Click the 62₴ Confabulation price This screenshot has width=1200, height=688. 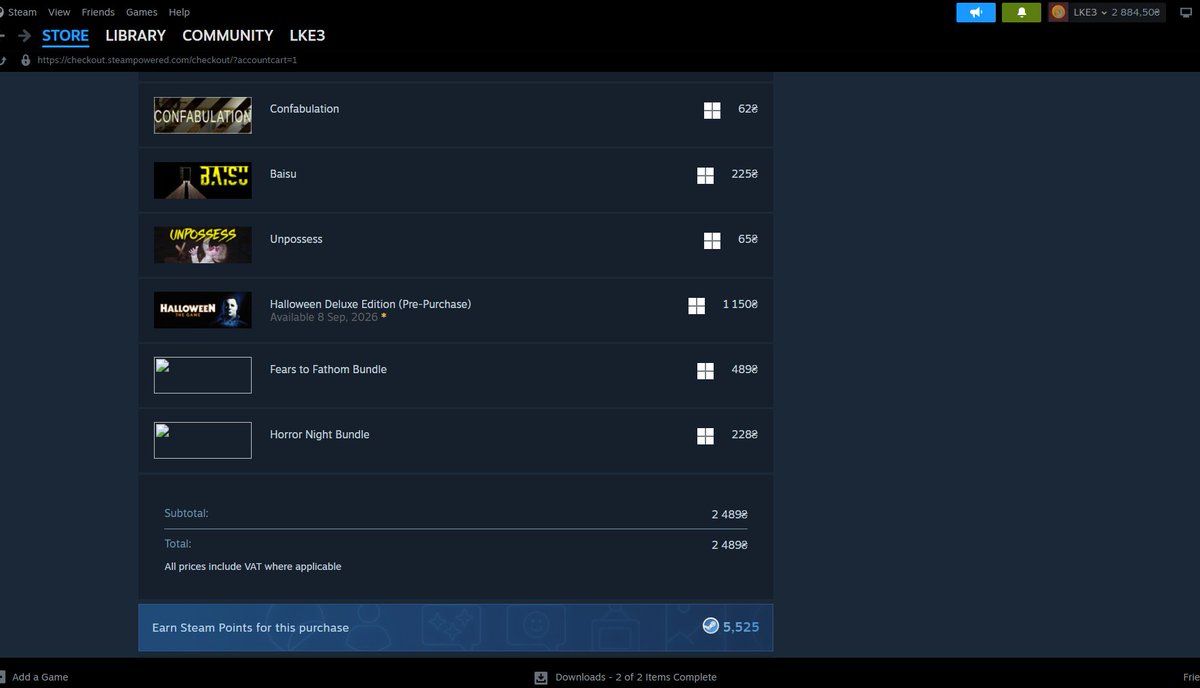(x=748, y=109)
